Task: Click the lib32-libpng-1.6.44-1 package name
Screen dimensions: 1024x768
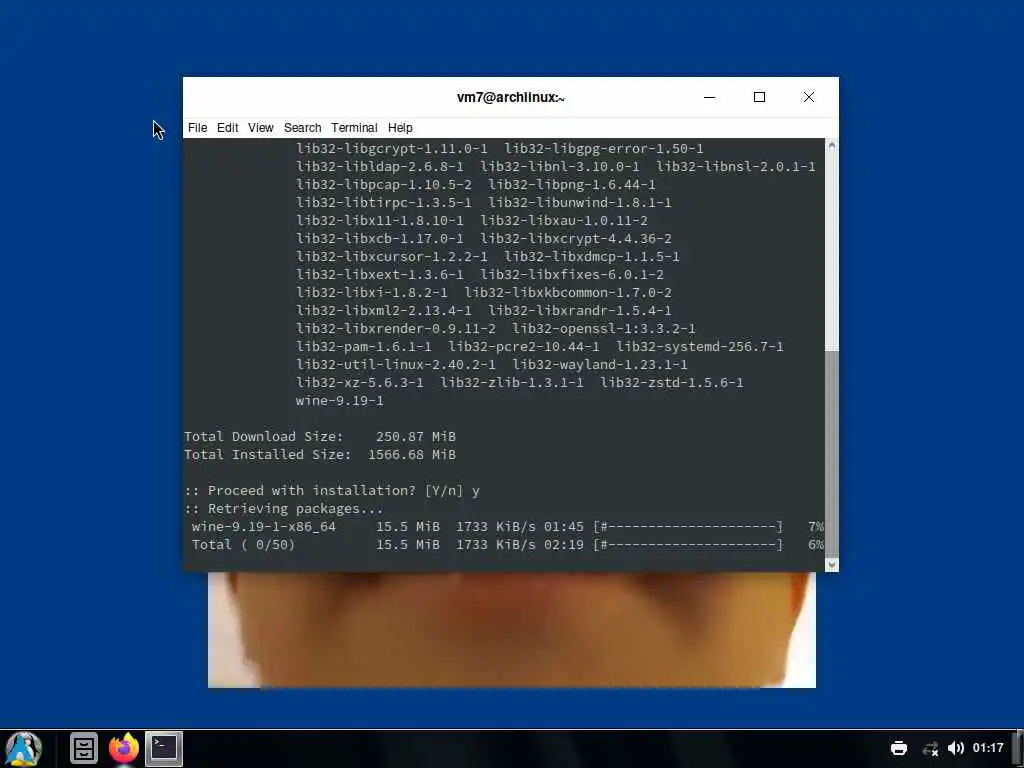Action: pyautogui.click(x=571, y=184)
